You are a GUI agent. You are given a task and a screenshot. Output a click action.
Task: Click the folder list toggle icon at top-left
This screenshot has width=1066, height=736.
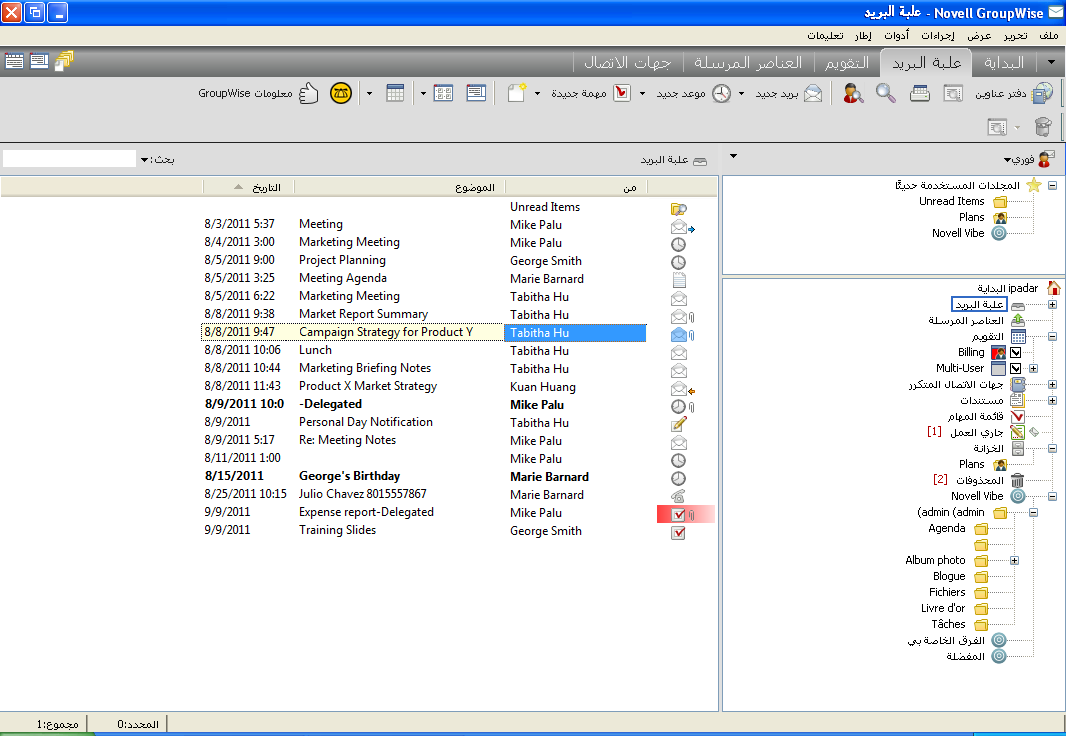click(x=14, y=61)
